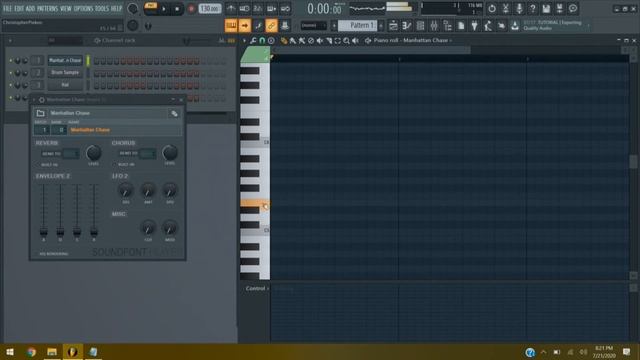640x360 pixels.
Task: Click the Reverb level knob
Action: coord(93,153)
